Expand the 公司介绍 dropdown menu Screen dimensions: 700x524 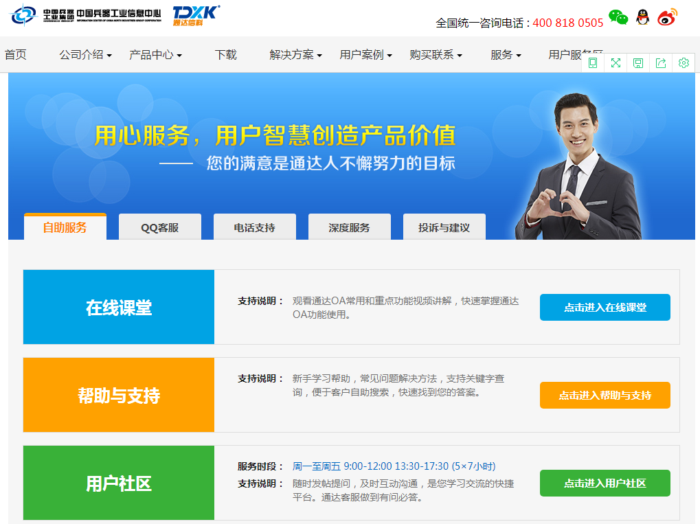pyautogui.click(x=85, y=55)
